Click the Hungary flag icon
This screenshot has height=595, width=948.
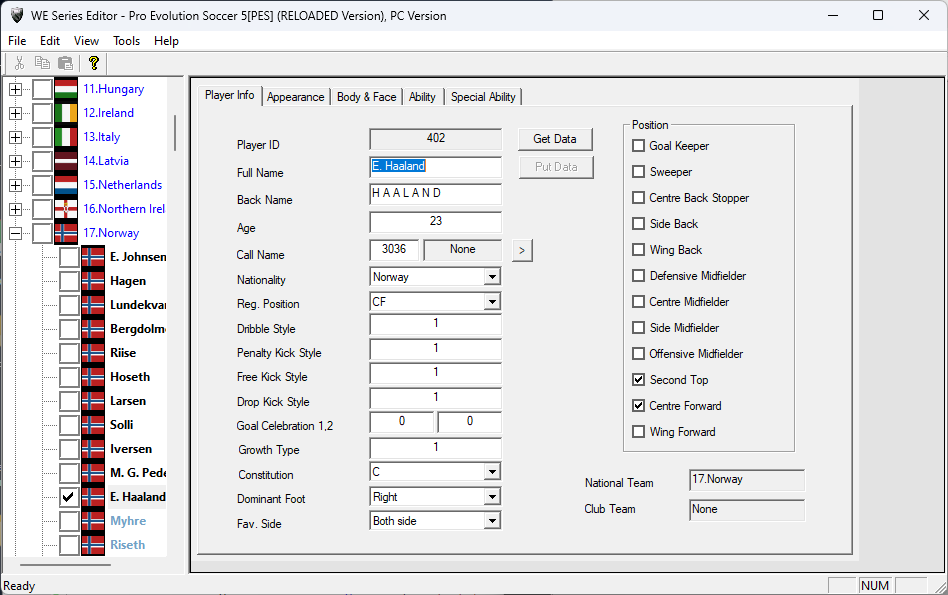66,89
